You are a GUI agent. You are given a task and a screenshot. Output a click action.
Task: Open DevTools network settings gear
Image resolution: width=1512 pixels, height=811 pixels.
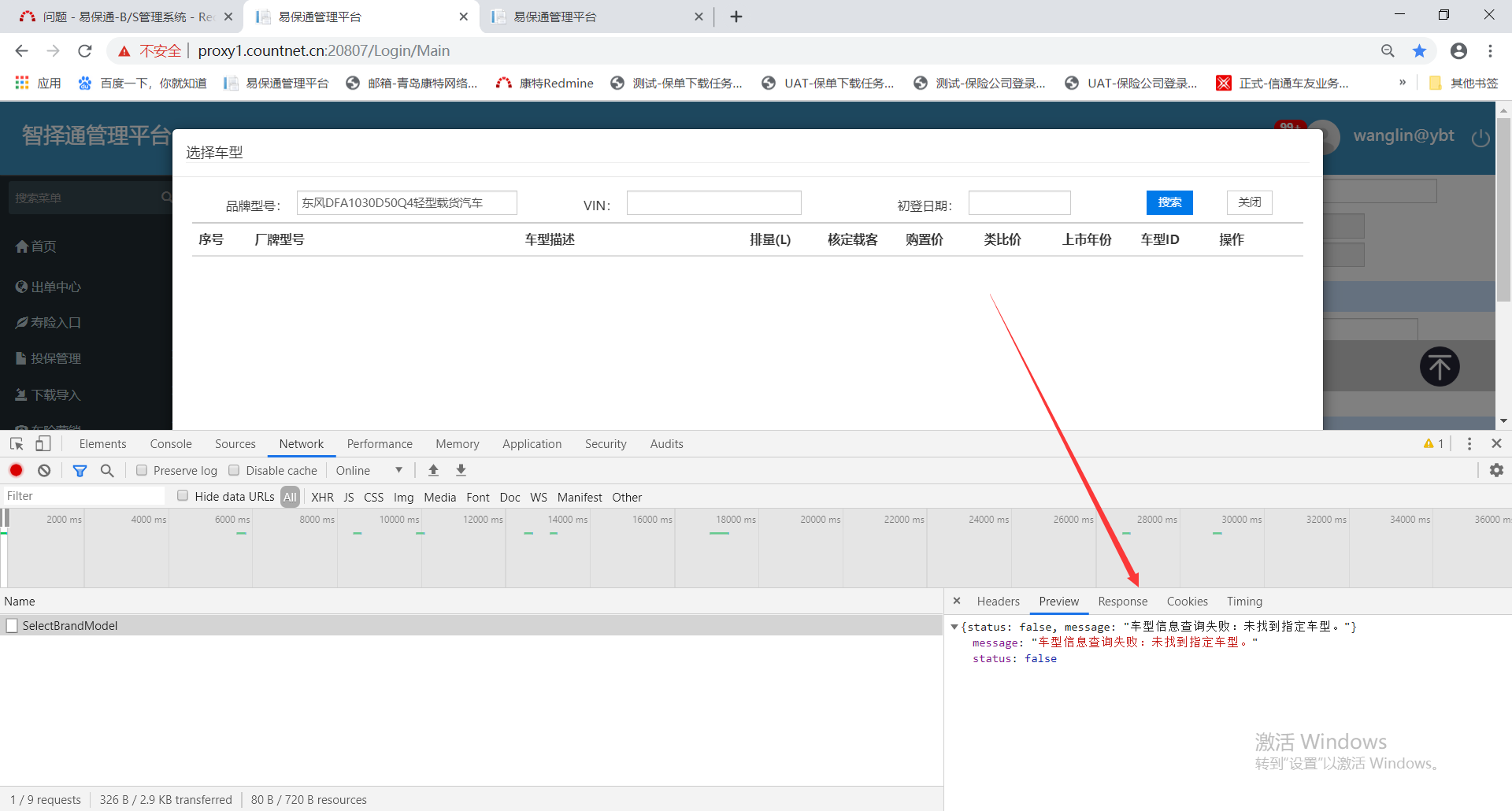tap(1496, 470)
